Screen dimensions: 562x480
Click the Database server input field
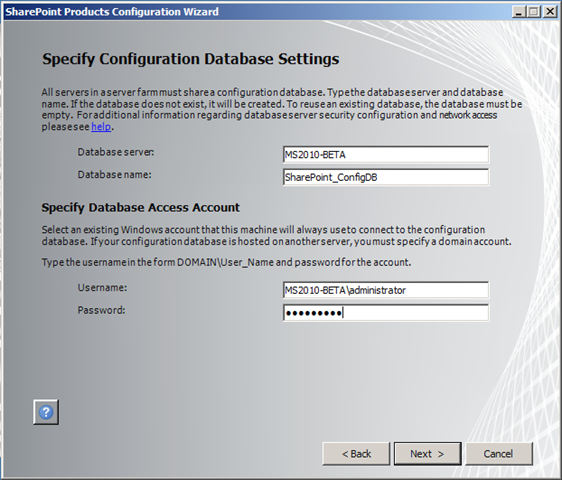pos(386,155)
